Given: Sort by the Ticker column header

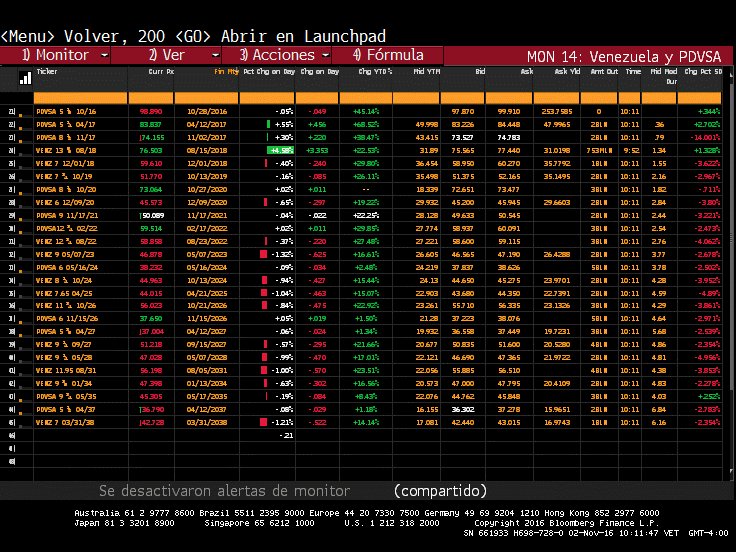Looking at the screenshot, I should pyautogui.click(x=47, y=71).
